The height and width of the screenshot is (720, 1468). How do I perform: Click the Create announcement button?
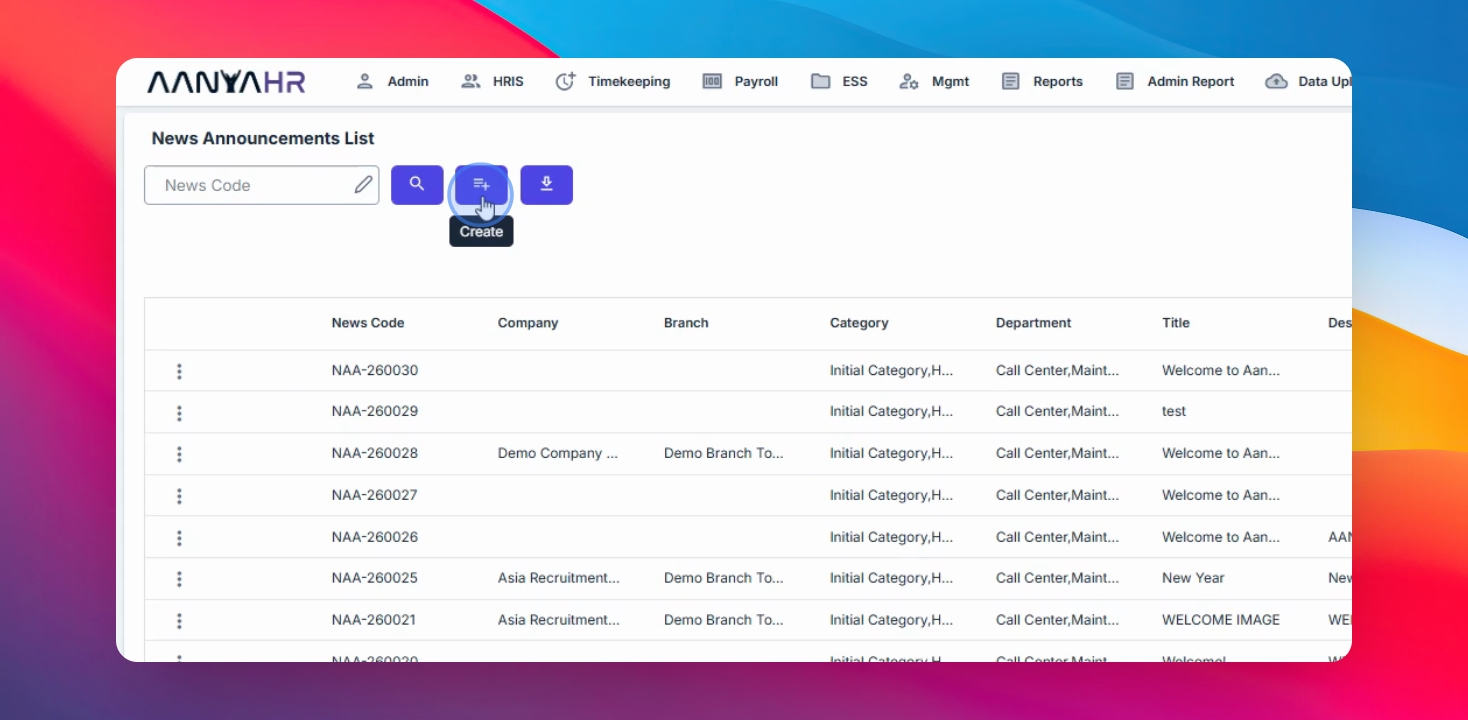pyautogui.click(x=481, y=185)
